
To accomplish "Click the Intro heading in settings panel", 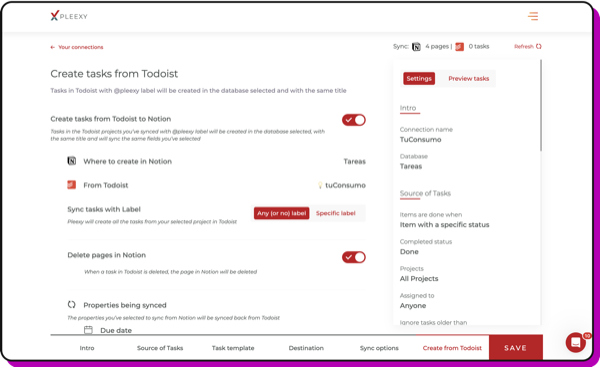I will 408,108.
